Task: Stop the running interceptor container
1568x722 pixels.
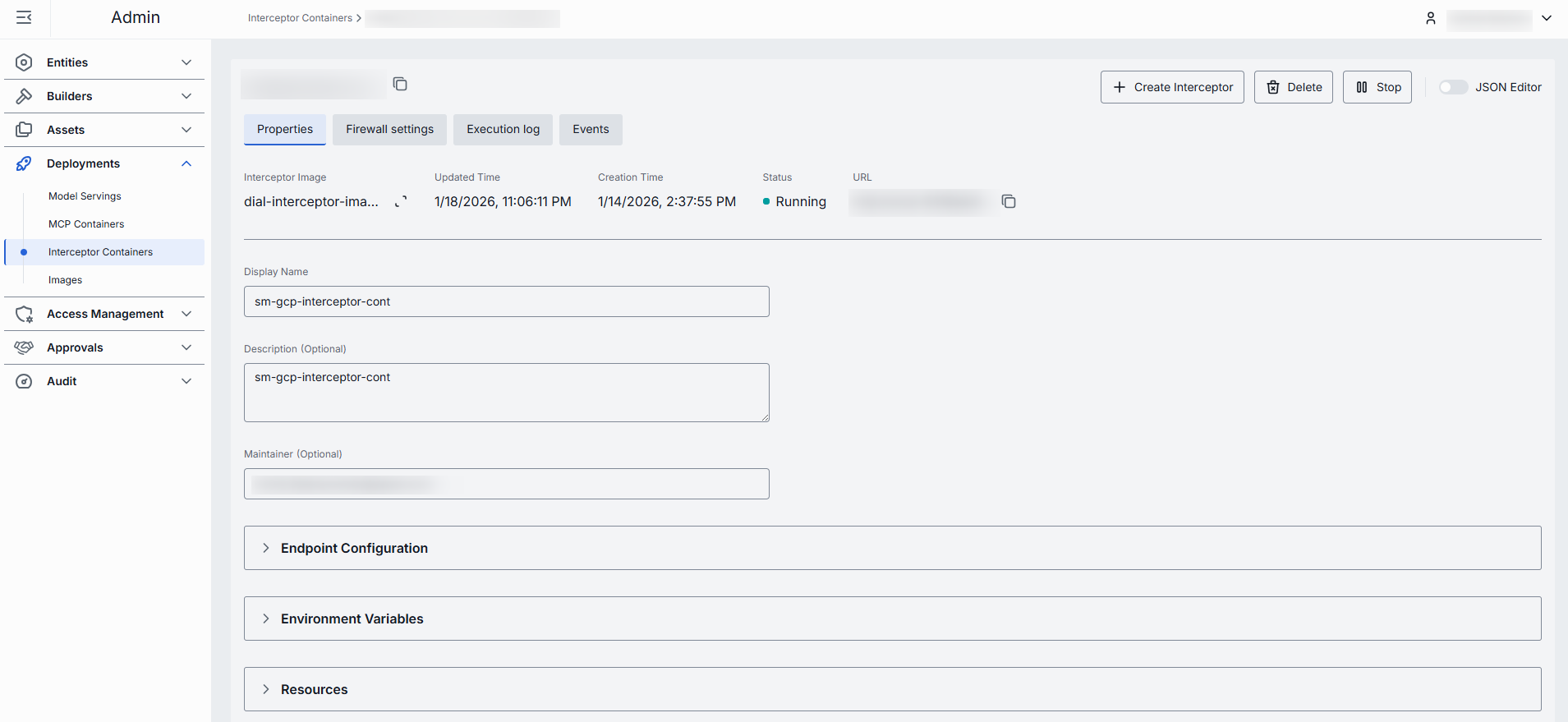Action: [1377, 87]
